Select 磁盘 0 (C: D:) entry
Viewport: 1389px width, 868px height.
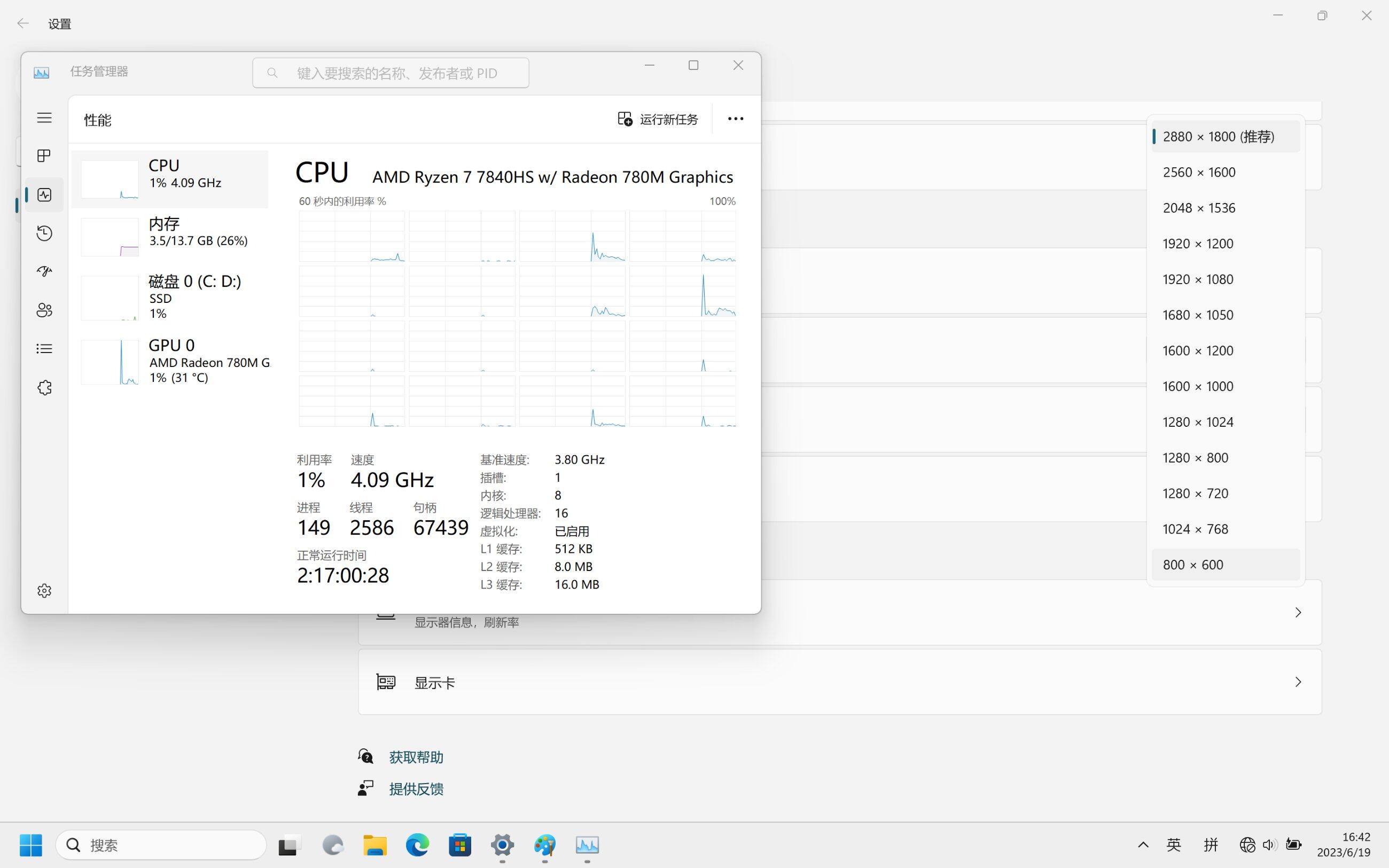[170, 298]
